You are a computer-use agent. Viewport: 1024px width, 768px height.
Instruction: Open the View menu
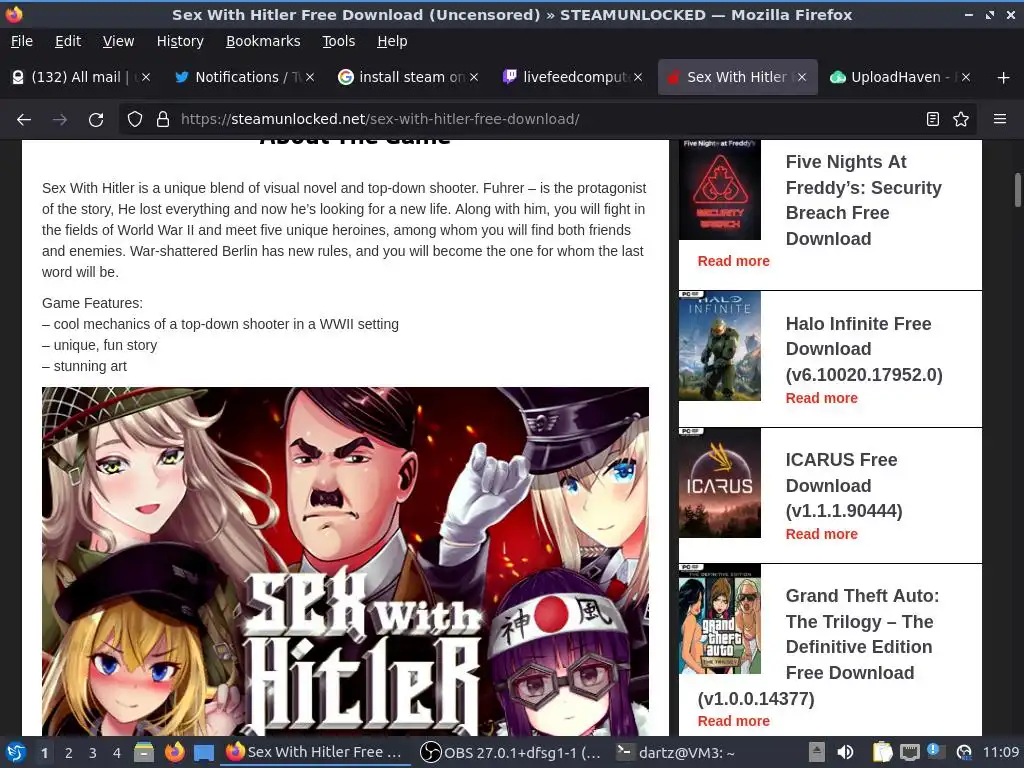point(118,41)
